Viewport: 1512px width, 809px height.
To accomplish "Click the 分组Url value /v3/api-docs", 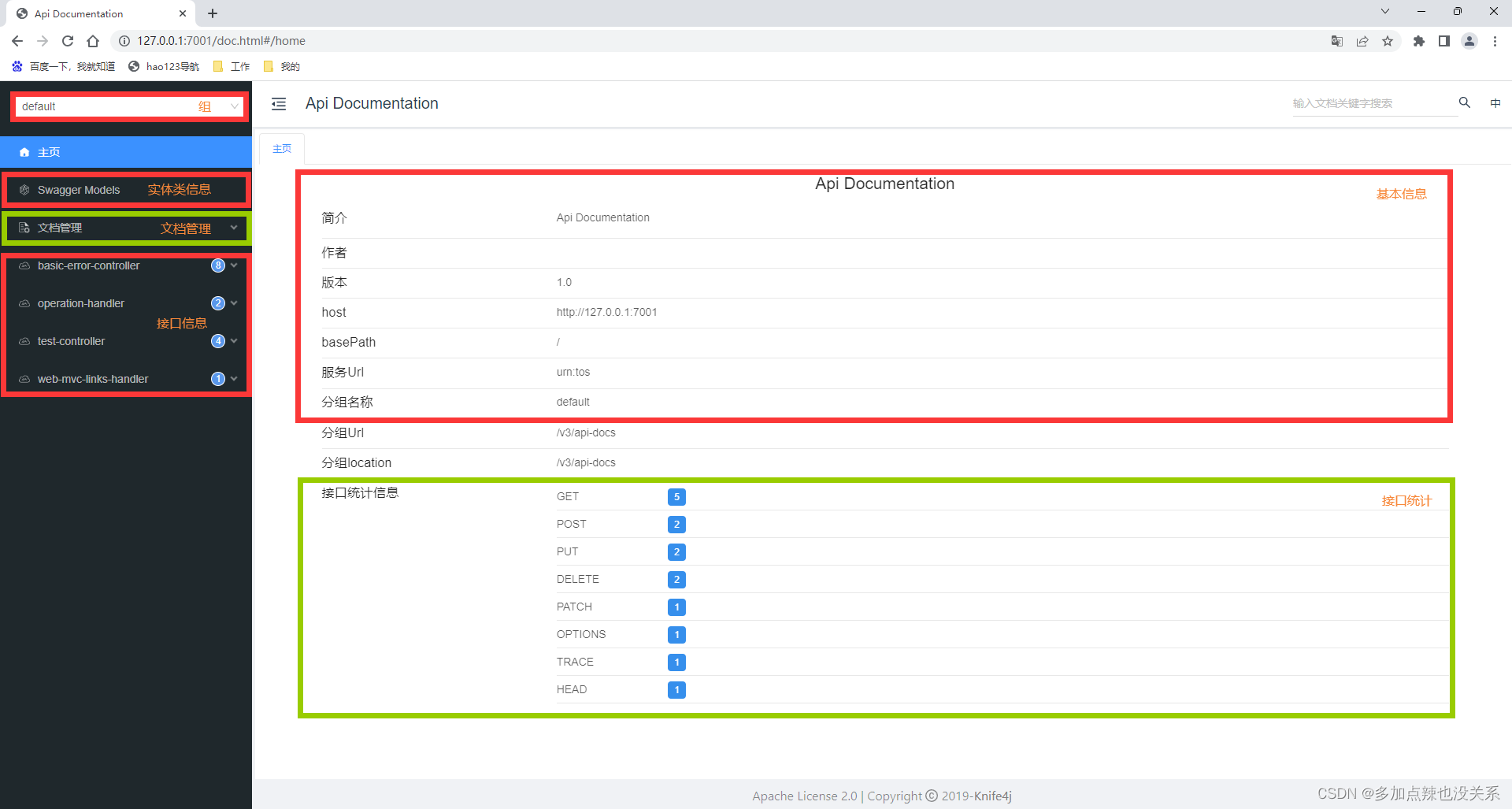I will (x=586, y=432).
